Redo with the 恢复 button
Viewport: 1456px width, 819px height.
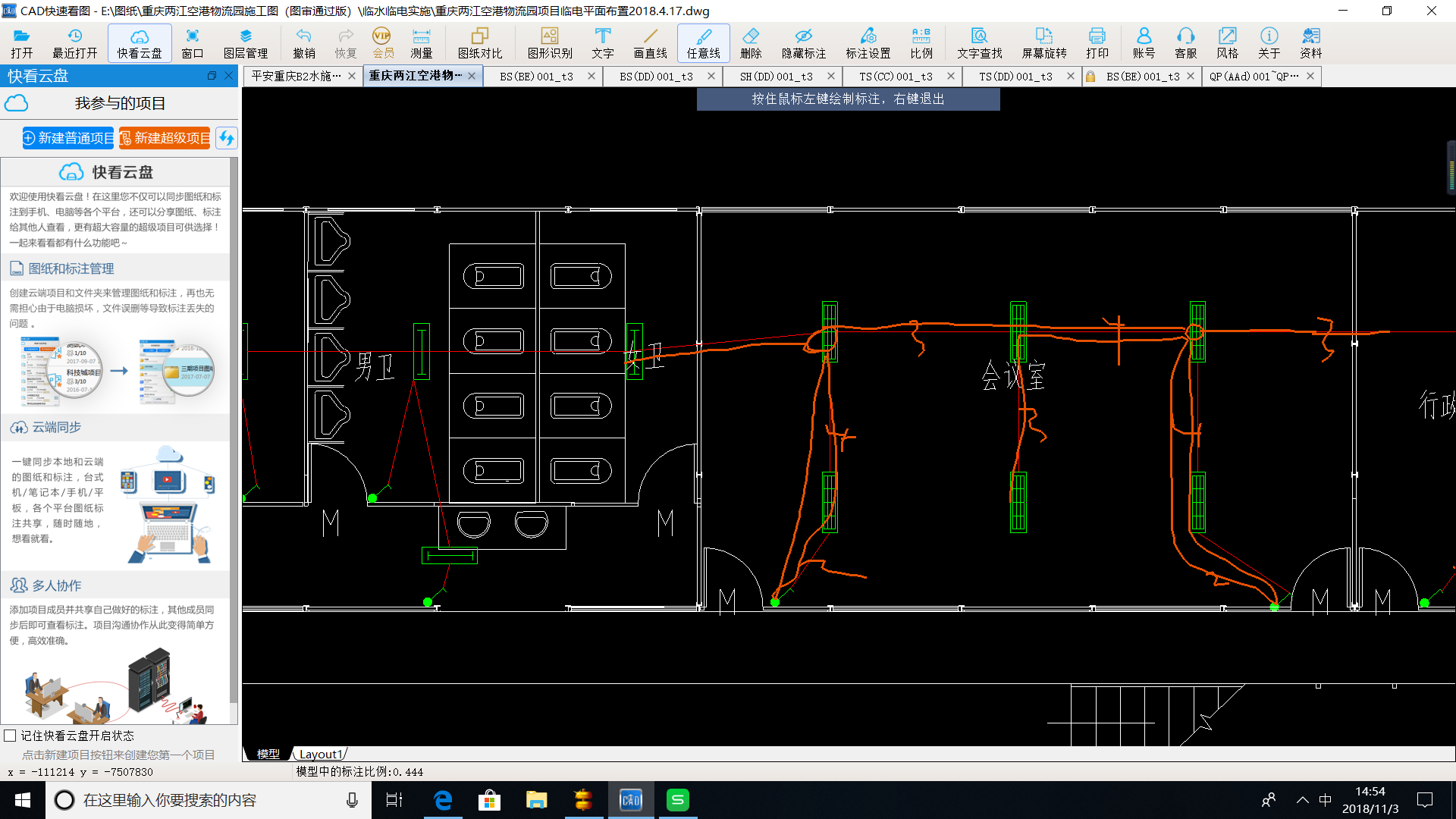[x=346, y=43]
